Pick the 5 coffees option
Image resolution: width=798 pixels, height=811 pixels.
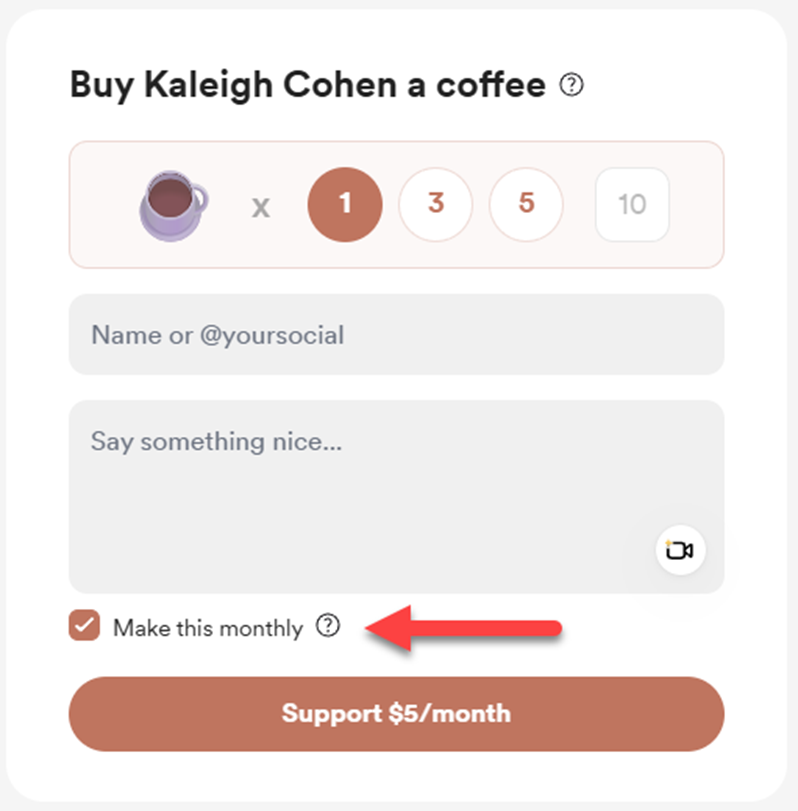tap(526, 204)
